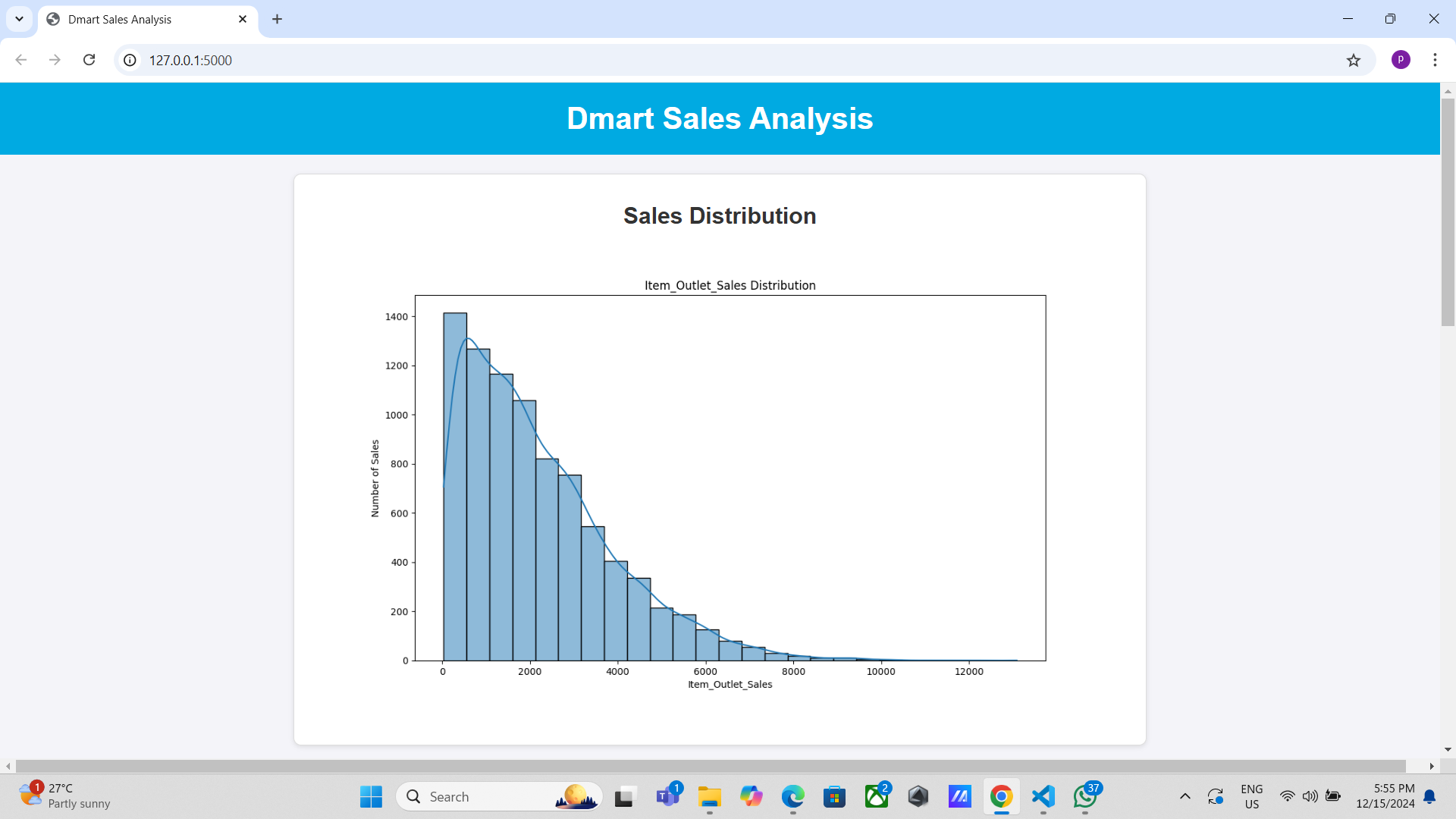Open Copilot from the taskbar
Image resolution: width=1456 pixels, height=819 pixels.
point(752,797)
